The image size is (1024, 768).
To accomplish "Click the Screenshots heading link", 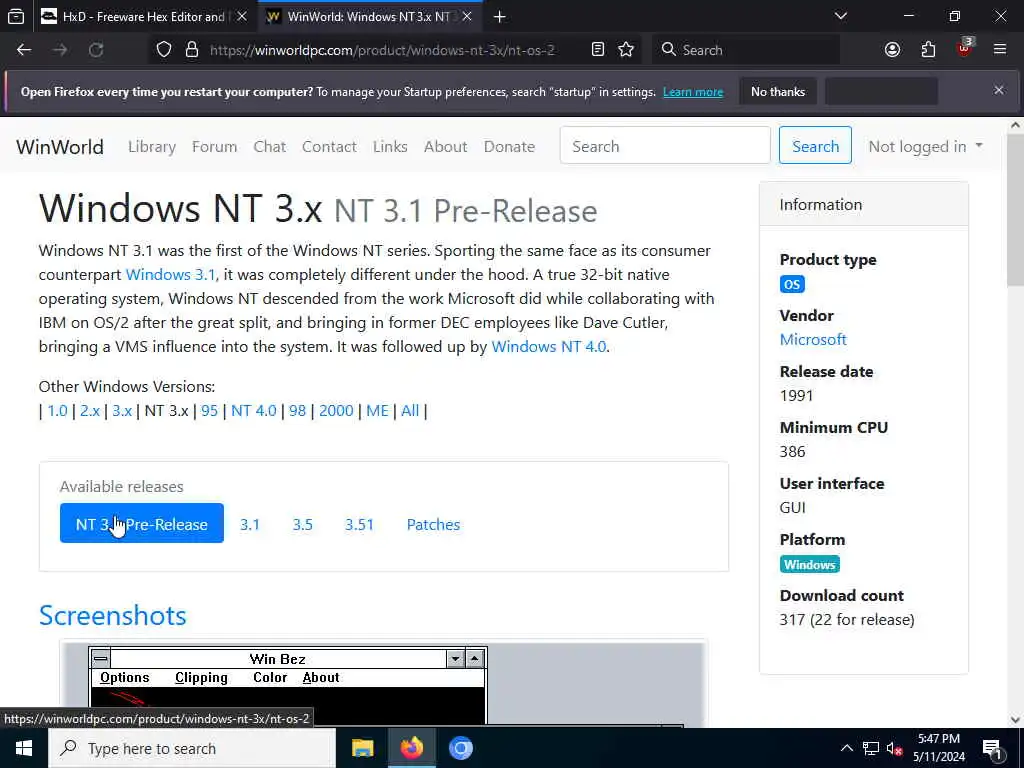I will pyautogui.click(x=112, y=616).
